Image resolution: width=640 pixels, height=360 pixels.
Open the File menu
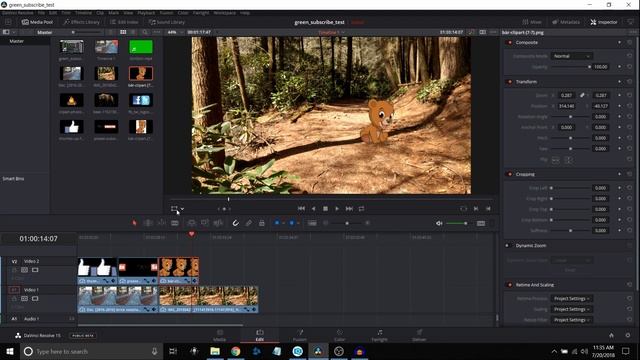coord(41,13)
